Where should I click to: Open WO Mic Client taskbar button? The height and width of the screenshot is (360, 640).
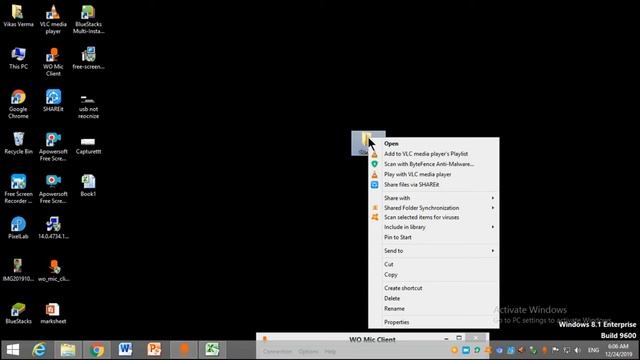(x=183, y=350)
